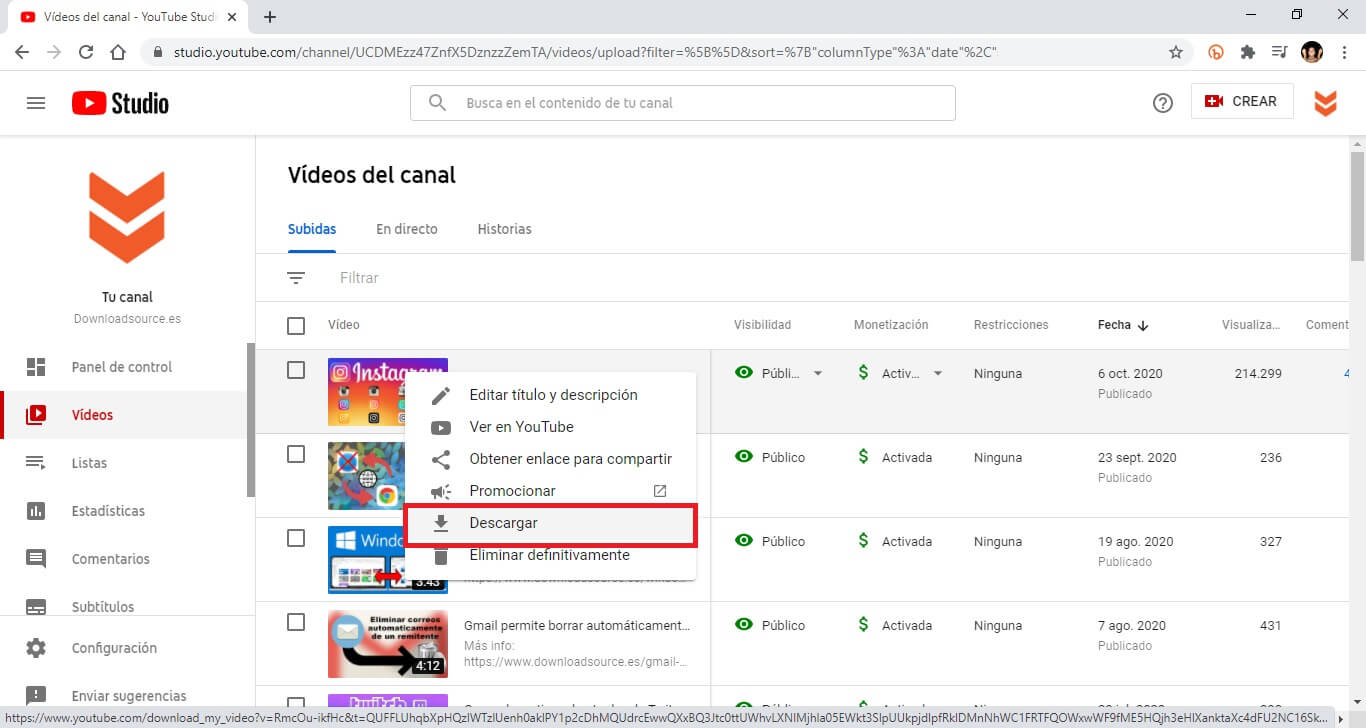
Task: Click the large channel logo in sidebar
Action: (127, 217)
